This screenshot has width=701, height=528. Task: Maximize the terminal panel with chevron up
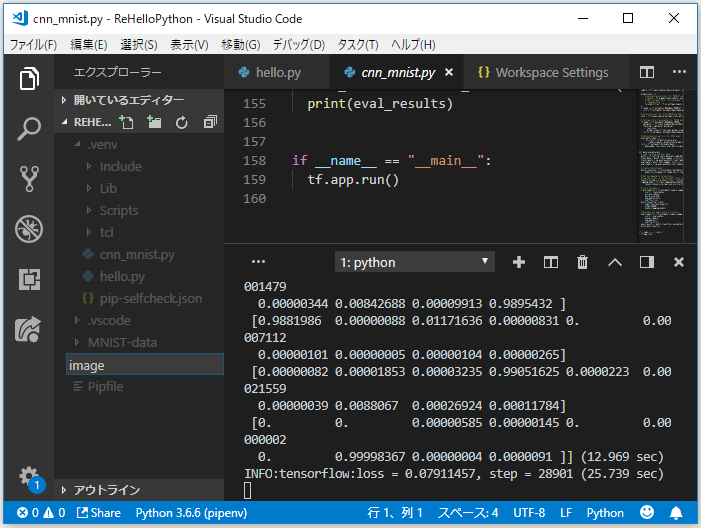coord(615,262)
